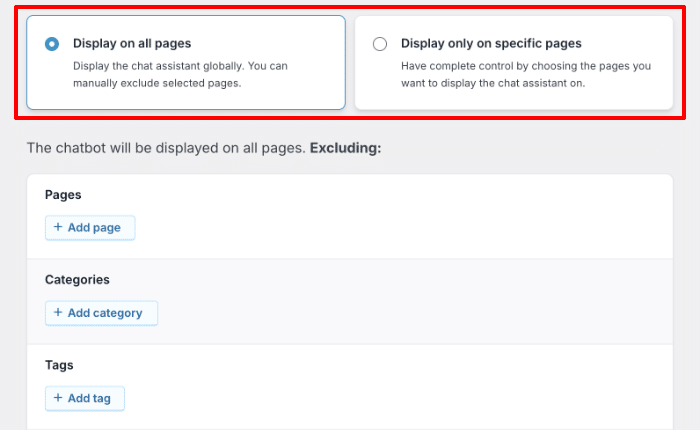
Task: Click empty area right of Add category button
Action: (x=400, y=313)
